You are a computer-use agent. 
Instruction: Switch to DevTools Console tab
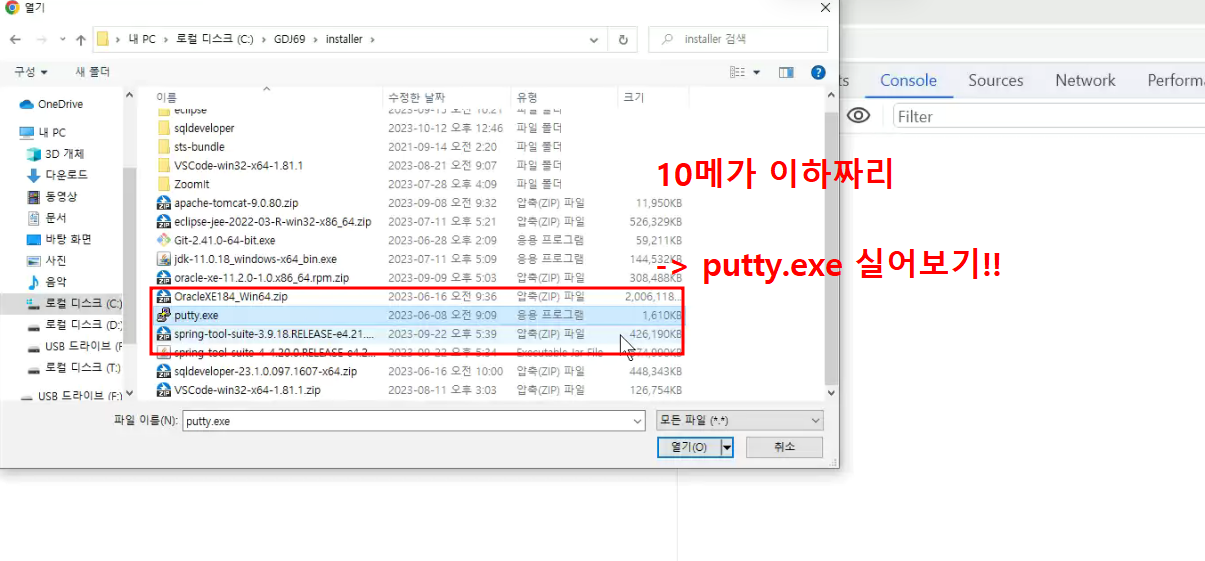[908, 81]
